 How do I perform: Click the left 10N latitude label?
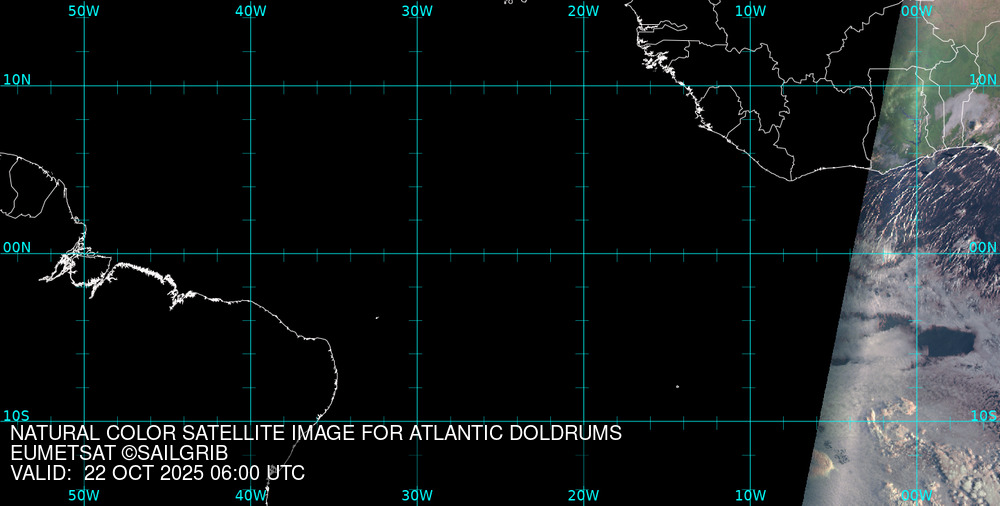point(16,79)
